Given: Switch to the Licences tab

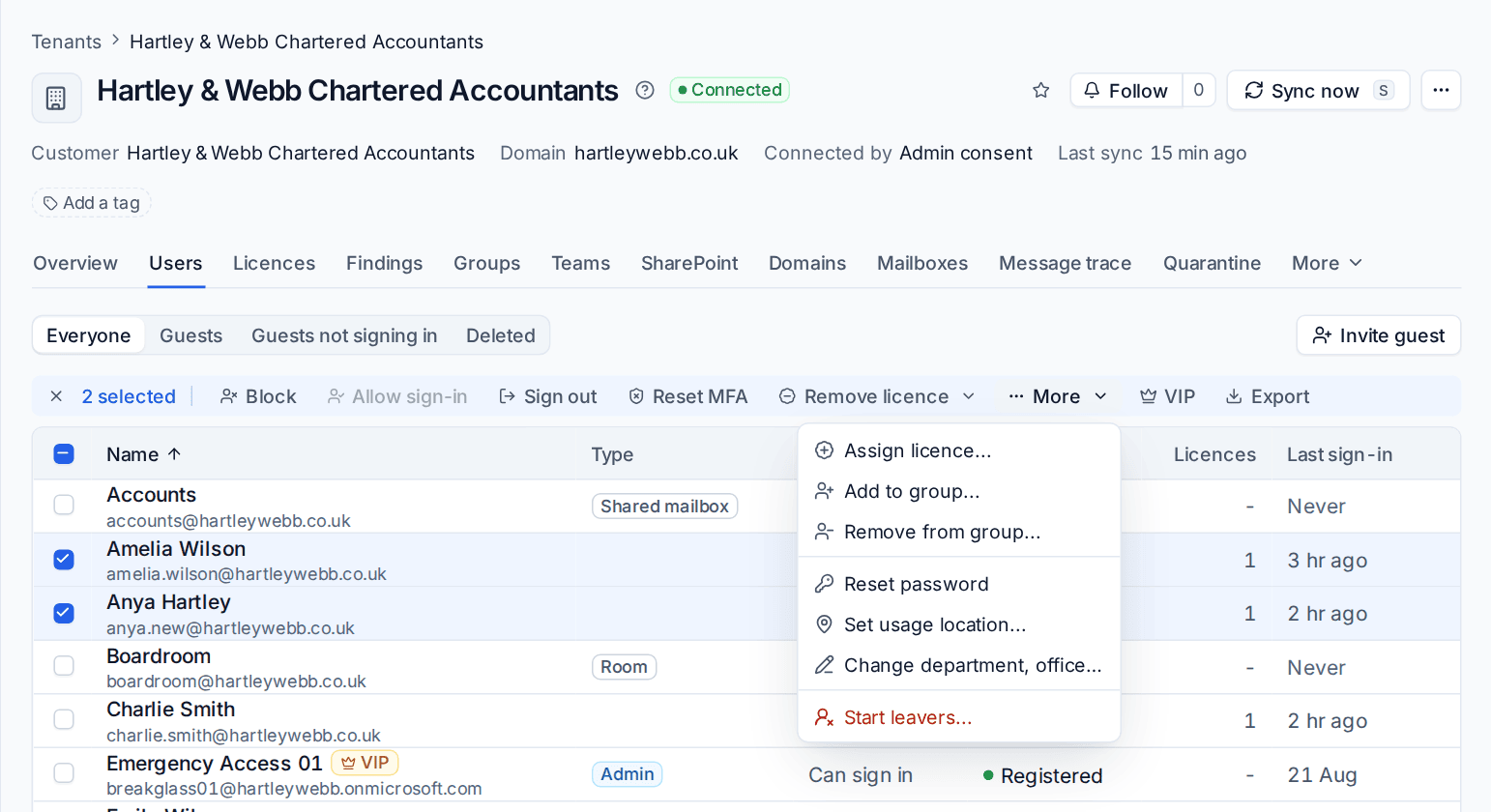Looking at the screenshot, I should [x=274, y=263].
